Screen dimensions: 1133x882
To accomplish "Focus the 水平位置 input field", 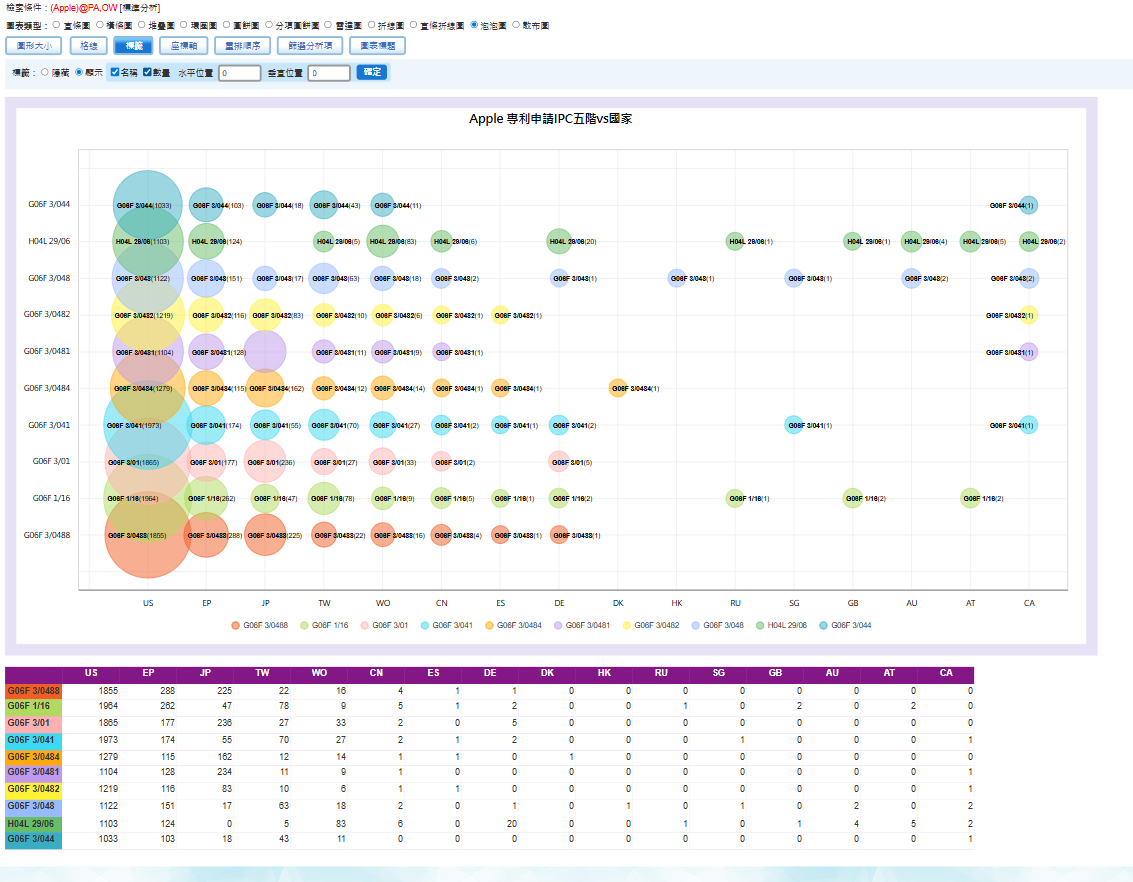I will (239, 73).
